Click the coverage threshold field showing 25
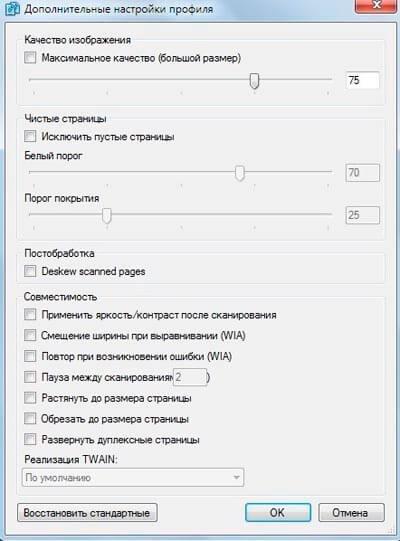 pyautogui.click(x=362, y=215)
